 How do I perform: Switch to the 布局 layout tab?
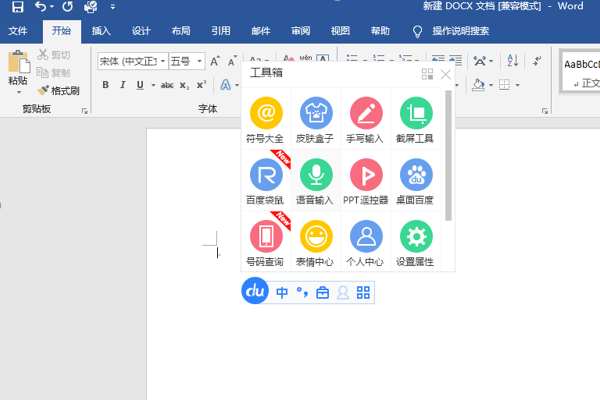click(x=181, y=31)
